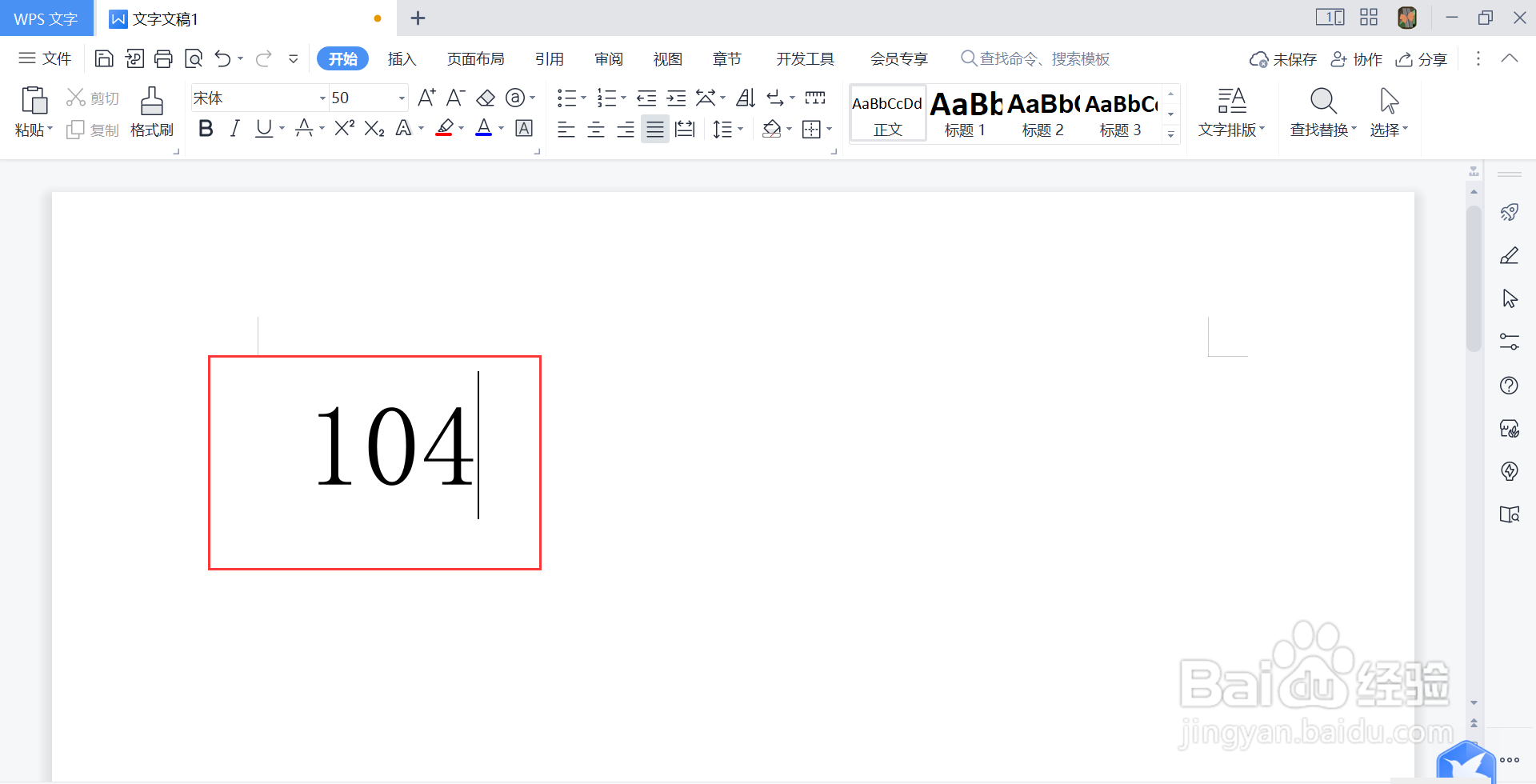Expand the bullet list dropdown arrow
The height and width of the screenshot is (784, 1536).
(x=584, y=98)
